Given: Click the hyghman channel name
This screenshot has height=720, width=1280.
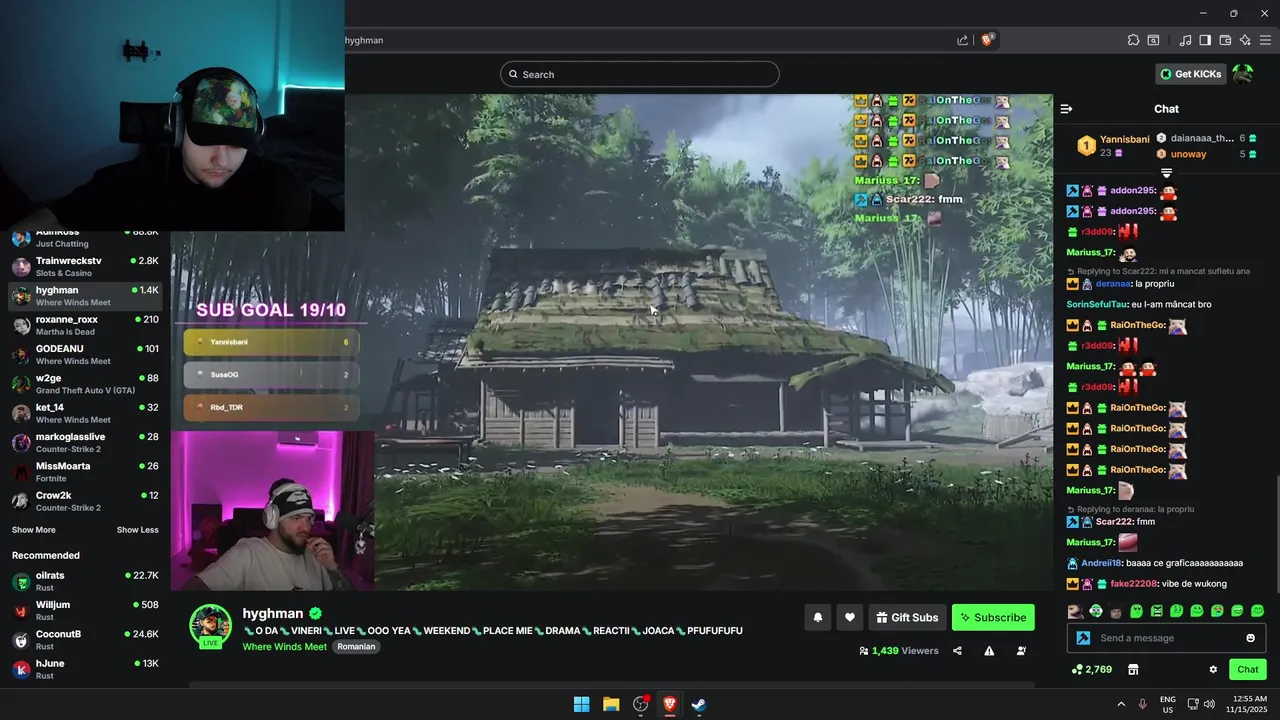Looking at the screenshot, I should point(273,613).
